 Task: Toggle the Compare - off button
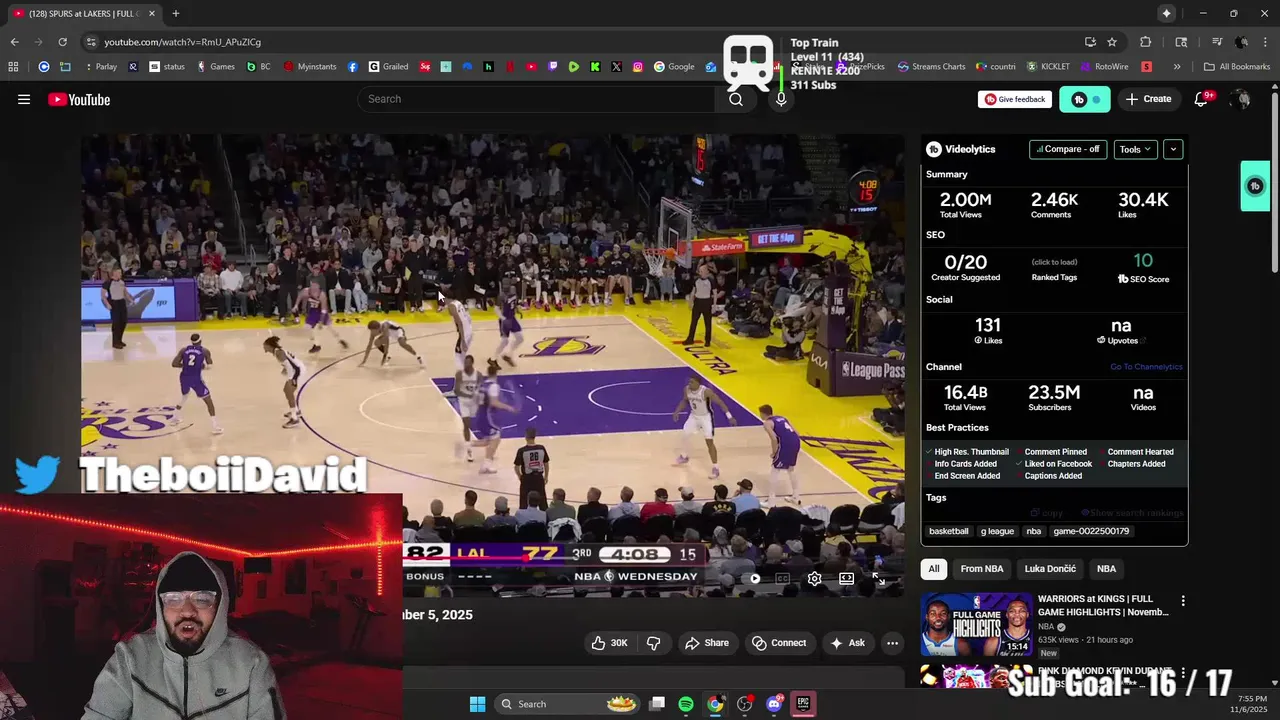[1068, 149]
